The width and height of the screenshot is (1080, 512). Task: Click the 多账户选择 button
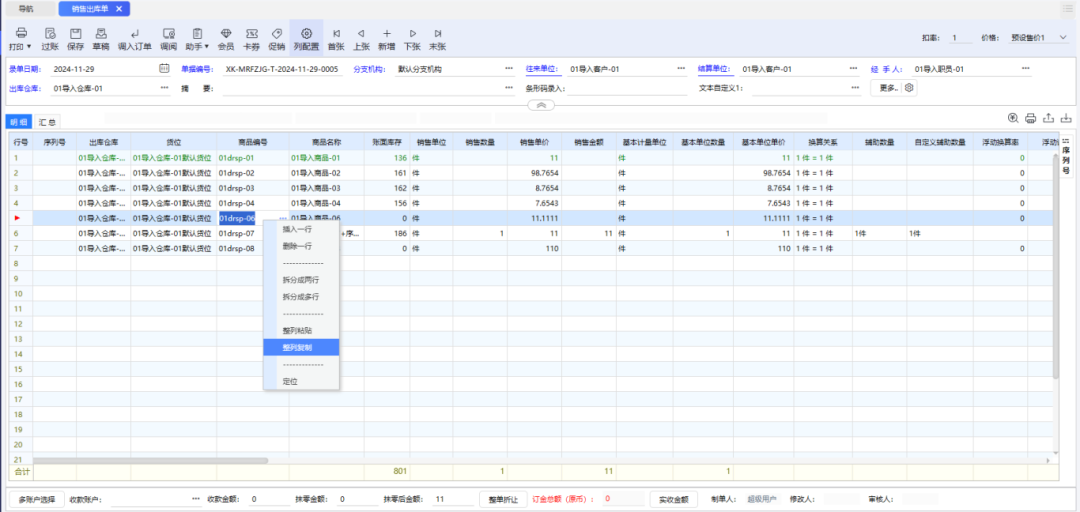pyautogui.click(x=37, y=499)
